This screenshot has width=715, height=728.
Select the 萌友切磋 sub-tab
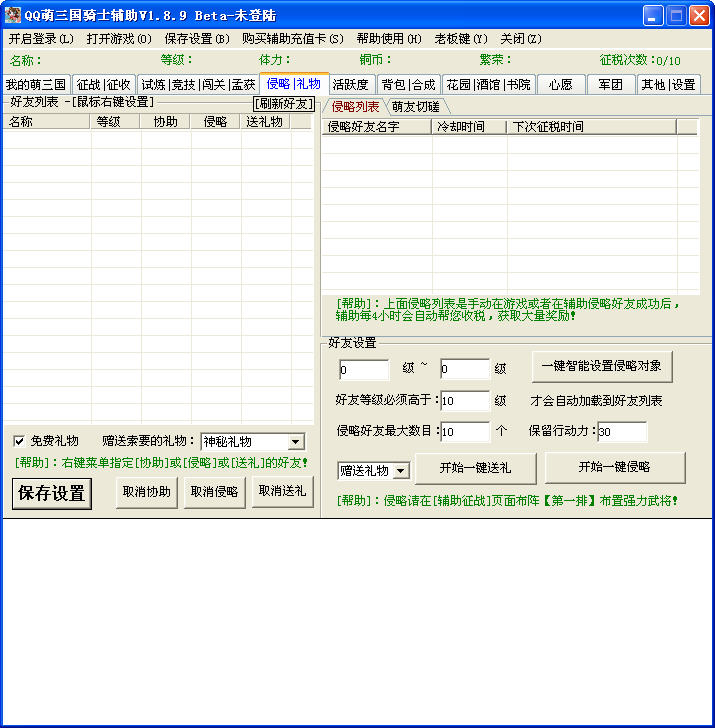pyautogui.click(x=416, y=107)
